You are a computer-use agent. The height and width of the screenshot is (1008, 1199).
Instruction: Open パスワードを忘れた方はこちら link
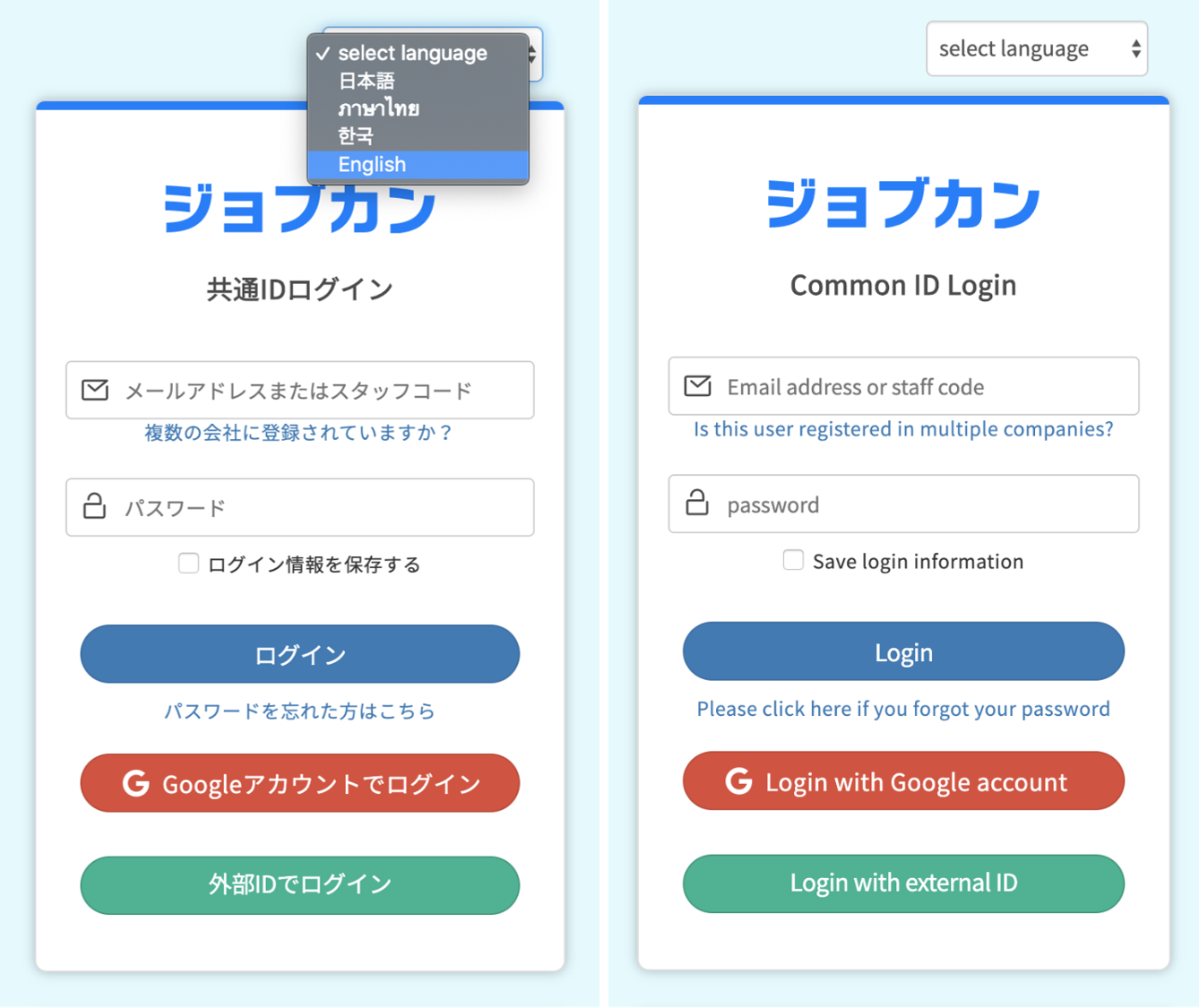click(299, 711)
